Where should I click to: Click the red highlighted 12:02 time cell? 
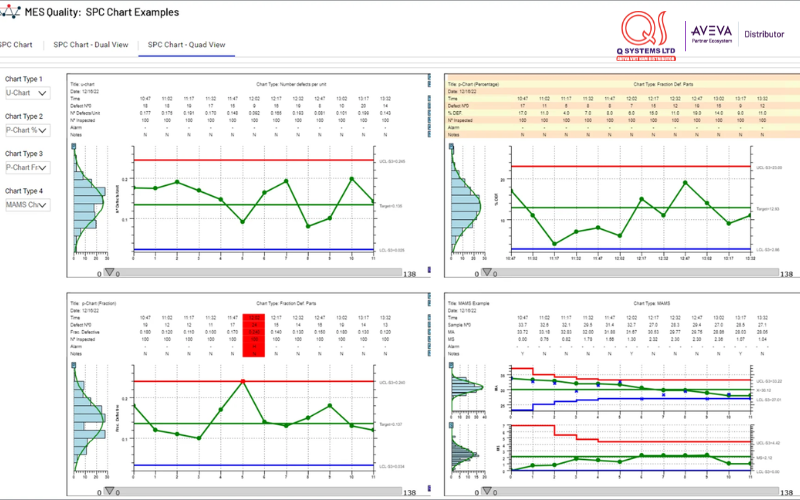[x=254, y=317]
